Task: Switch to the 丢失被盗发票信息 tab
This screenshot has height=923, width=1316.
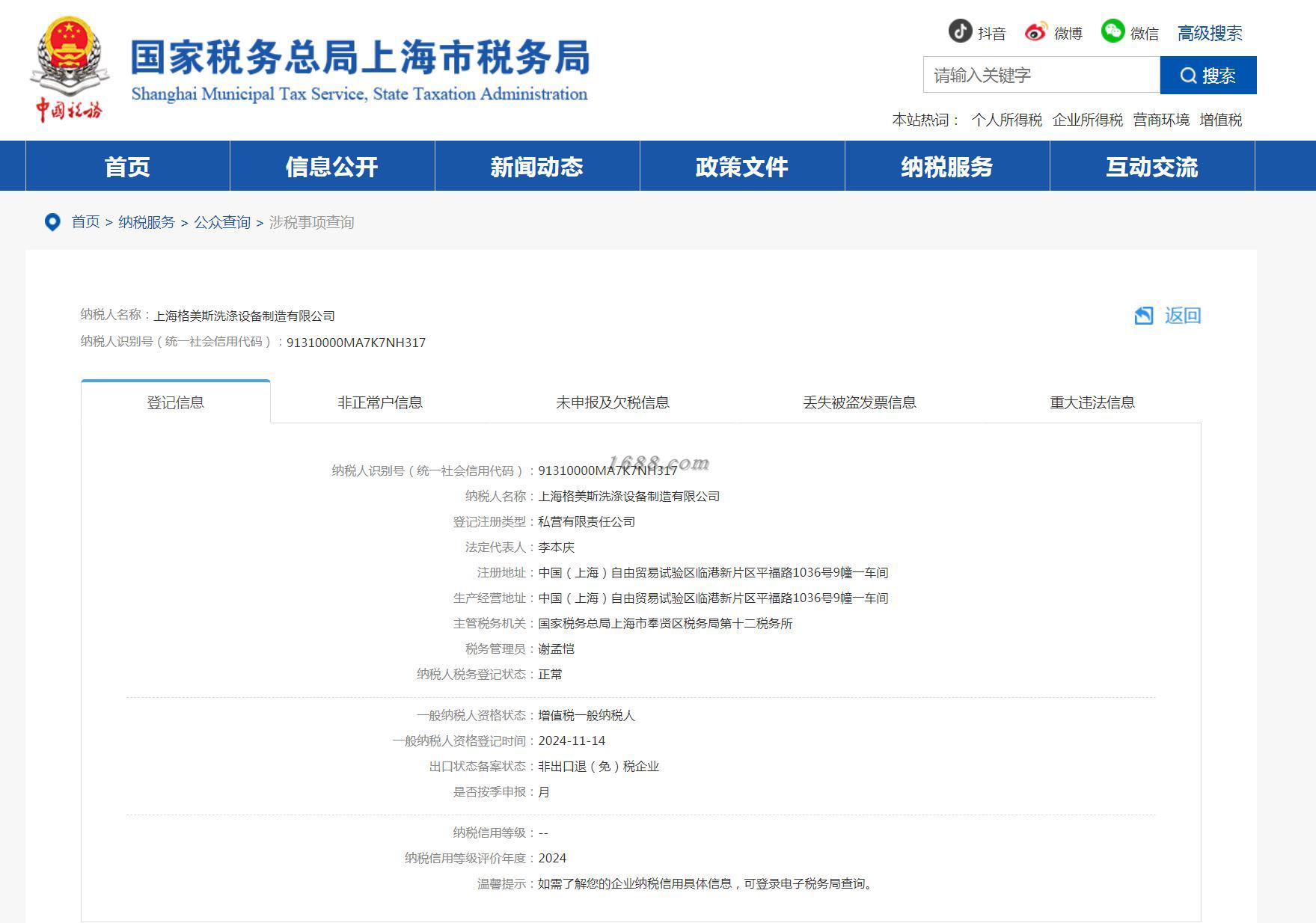Action: pyautogui.click(x=860, y=402)
